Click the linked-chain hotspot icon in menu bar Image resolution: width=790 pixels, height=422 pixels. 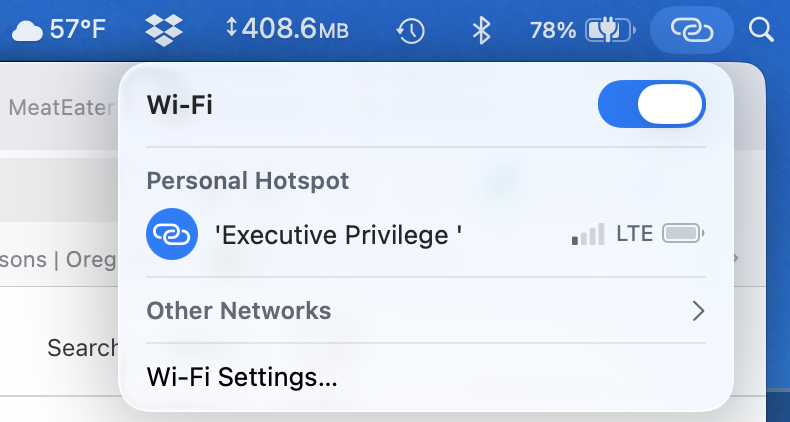[691, 31]
